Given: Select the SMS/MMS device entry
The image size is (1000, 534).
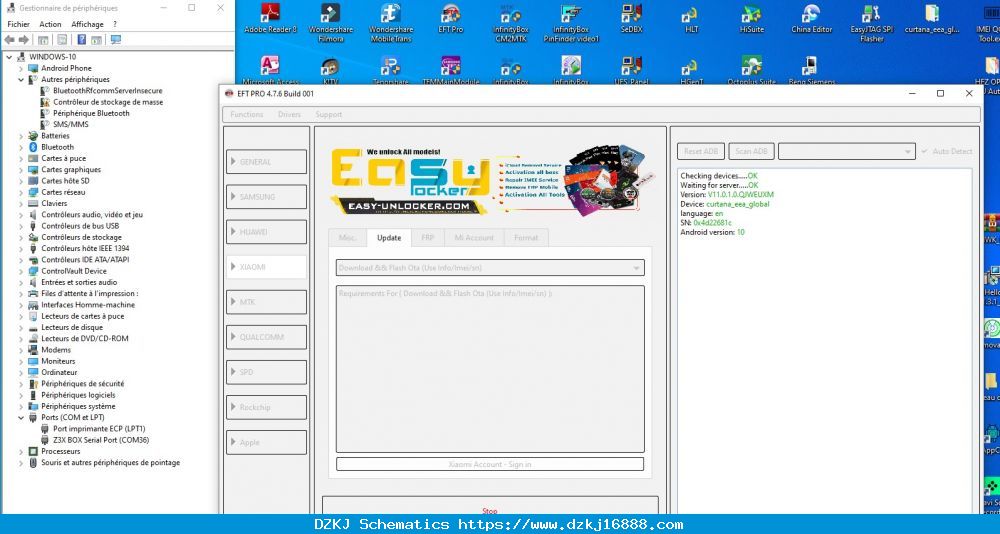Looking at the screenshot, I should tap(70, 124).
